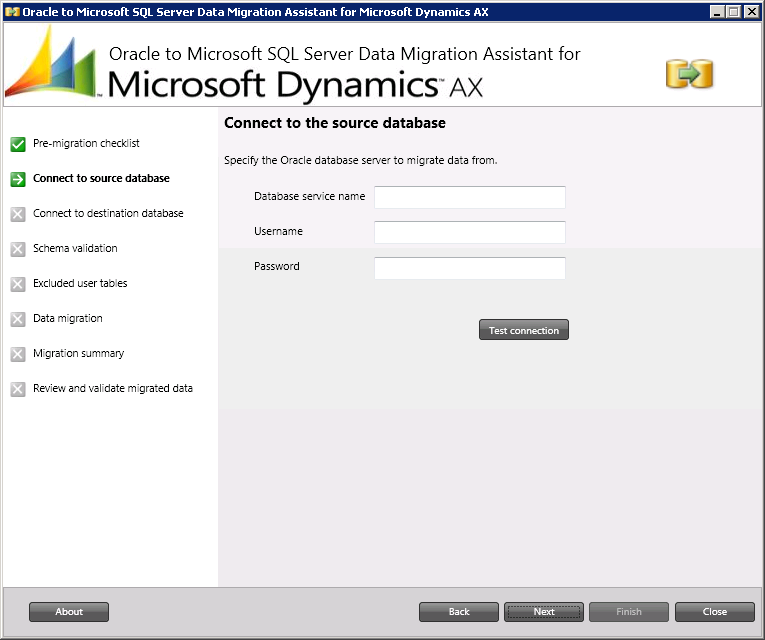Click the gray X icon beside Excluded user tables
This screenshot has width=765, height=640.
[x=18, y=284]
